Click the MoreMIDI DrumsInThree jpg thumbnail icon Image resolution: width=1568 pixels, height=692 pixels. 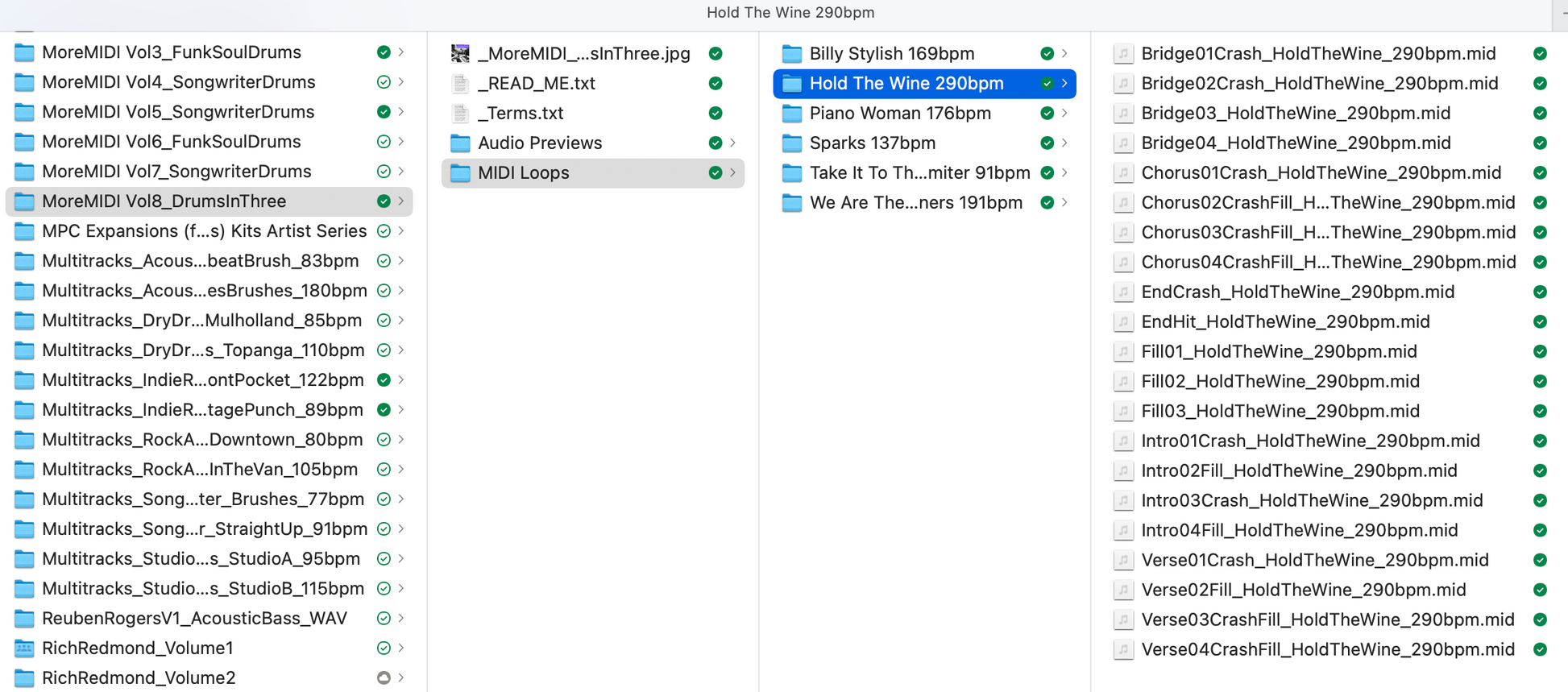(x=460, y=53)
